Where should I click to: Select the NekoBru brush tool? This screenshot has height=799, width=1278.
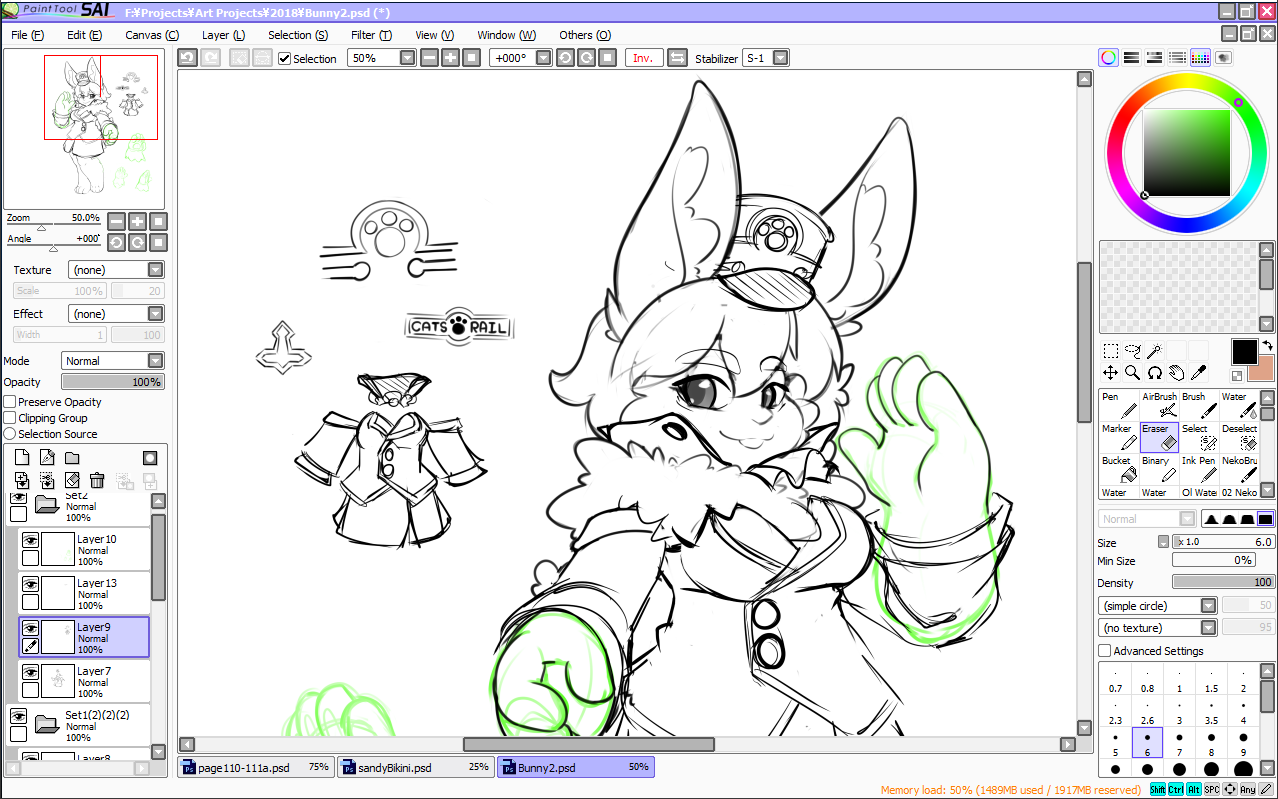pos(1239,469)
